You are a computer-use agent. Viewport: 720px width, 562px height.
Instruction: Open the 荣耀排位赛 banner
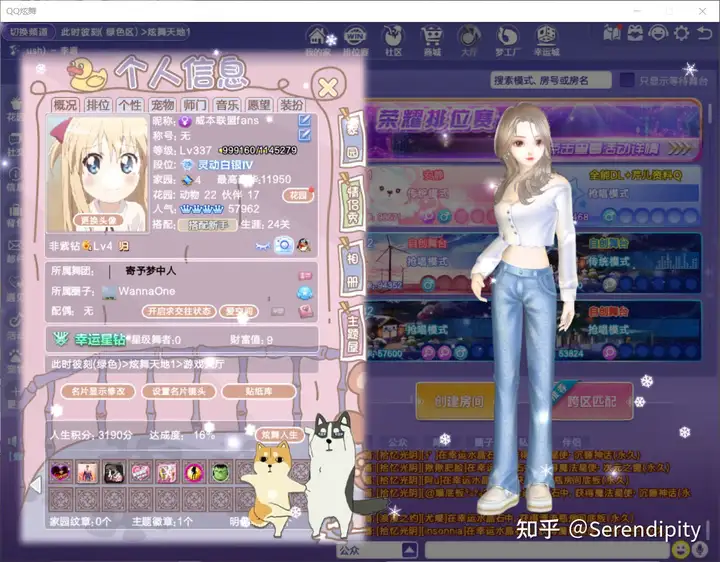click(x=533, y=129)
